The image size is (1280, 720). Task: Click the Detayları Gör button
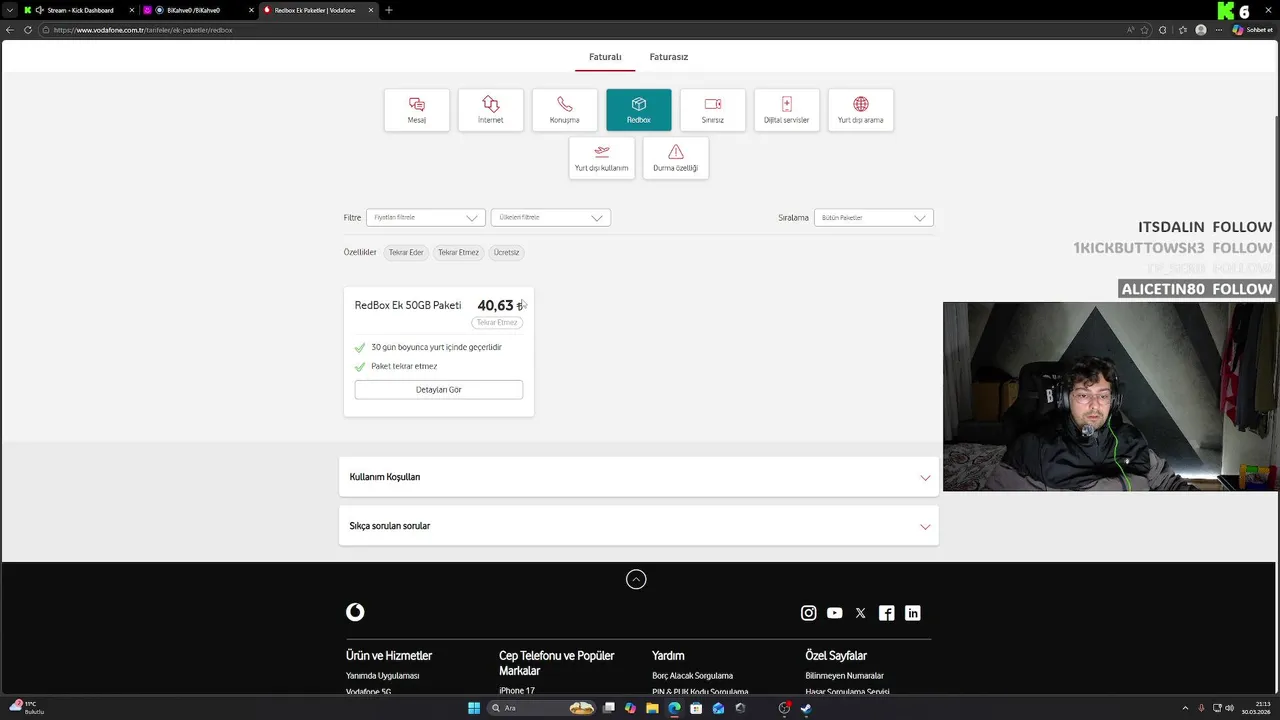(439, 390)
